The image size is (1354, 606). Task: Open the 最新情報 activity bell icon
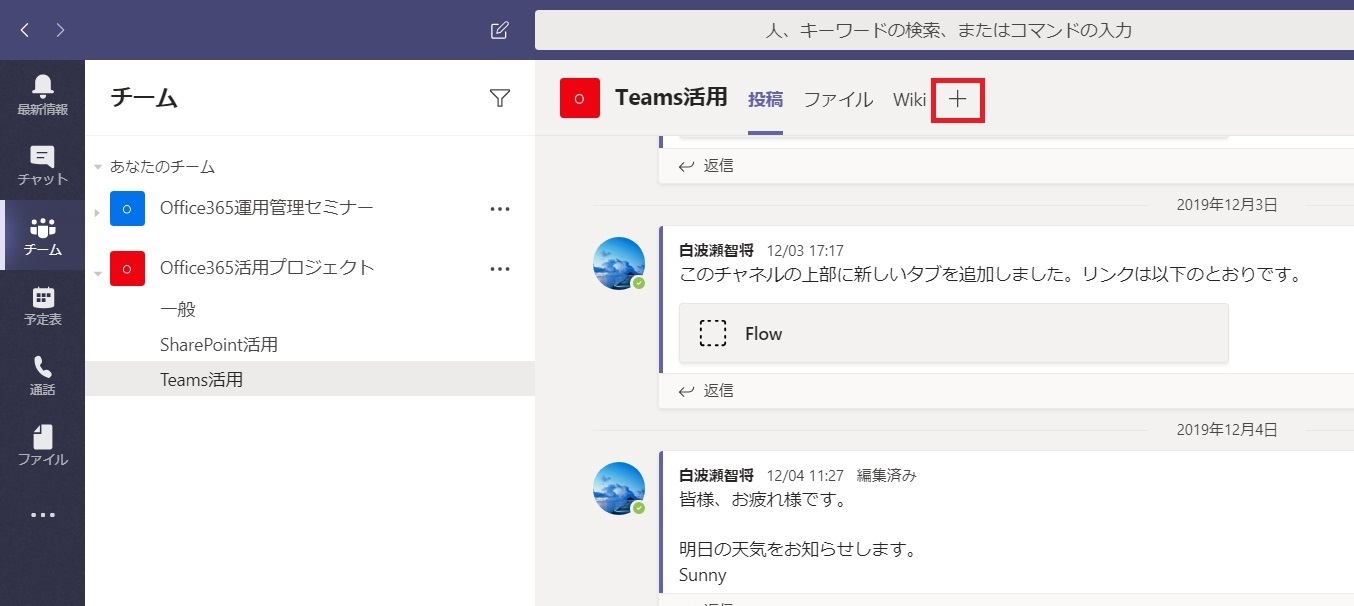[42, 95]
